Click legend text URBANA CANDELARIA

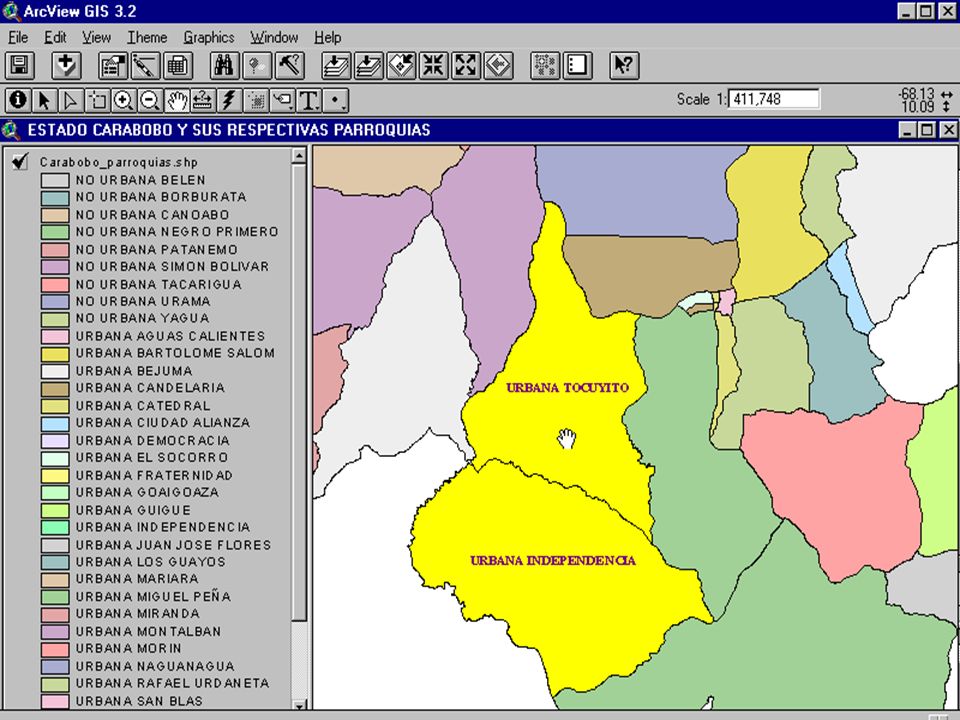pyautogui.click(x=150, y=388)
